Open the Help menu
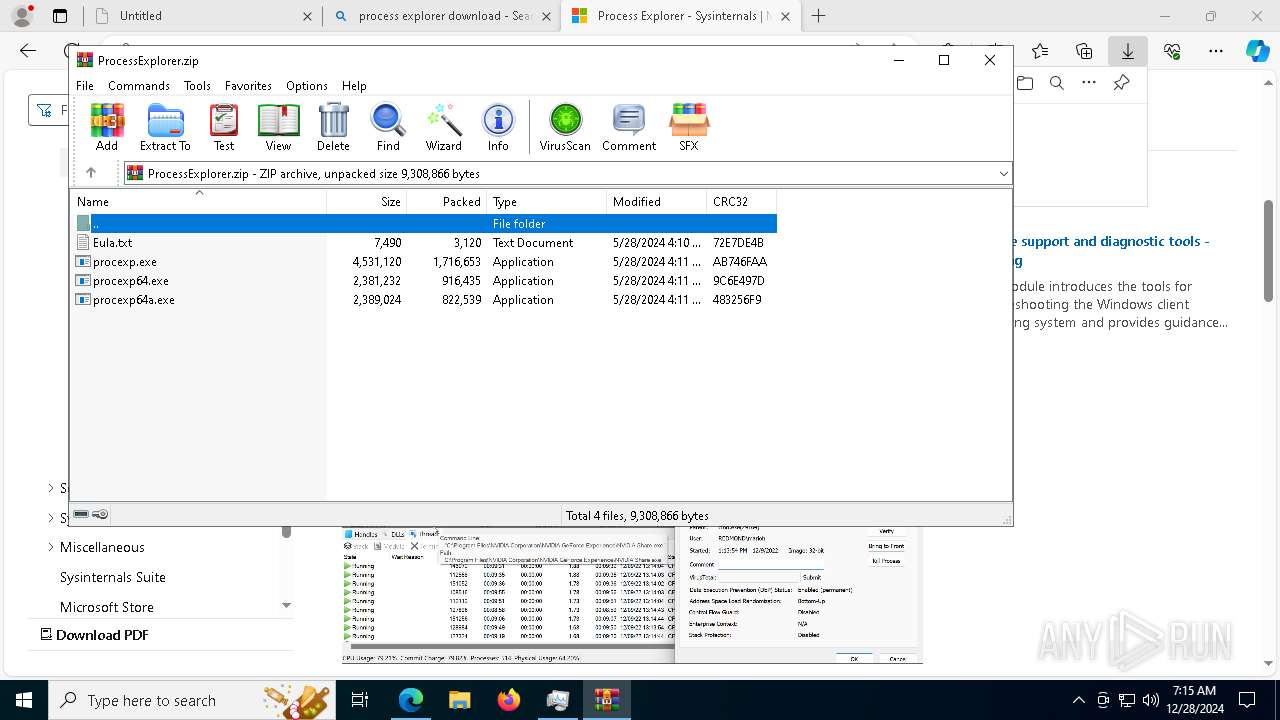The width and height of the screenshot is (1280, 720). click(x=354, y=86)
